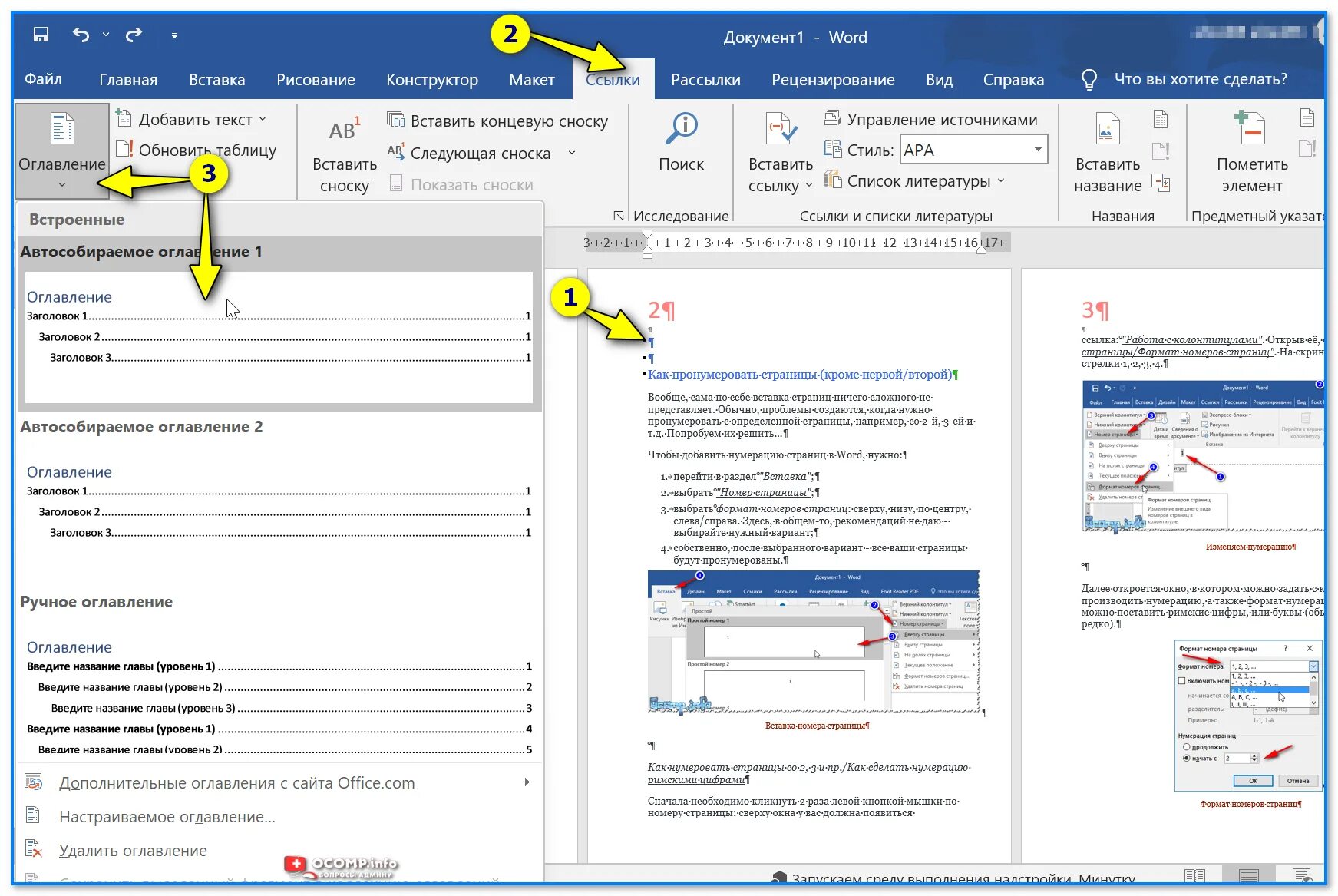Open the Поиск research tool

[x=681, y=143]
